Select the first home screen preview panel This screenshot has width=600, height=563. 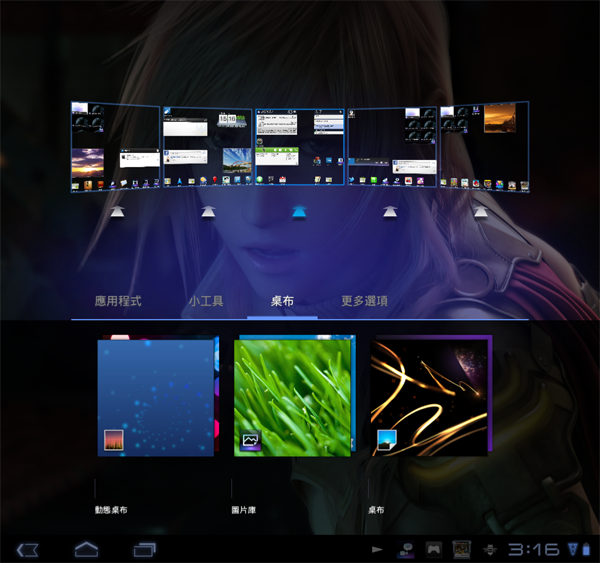115,147
